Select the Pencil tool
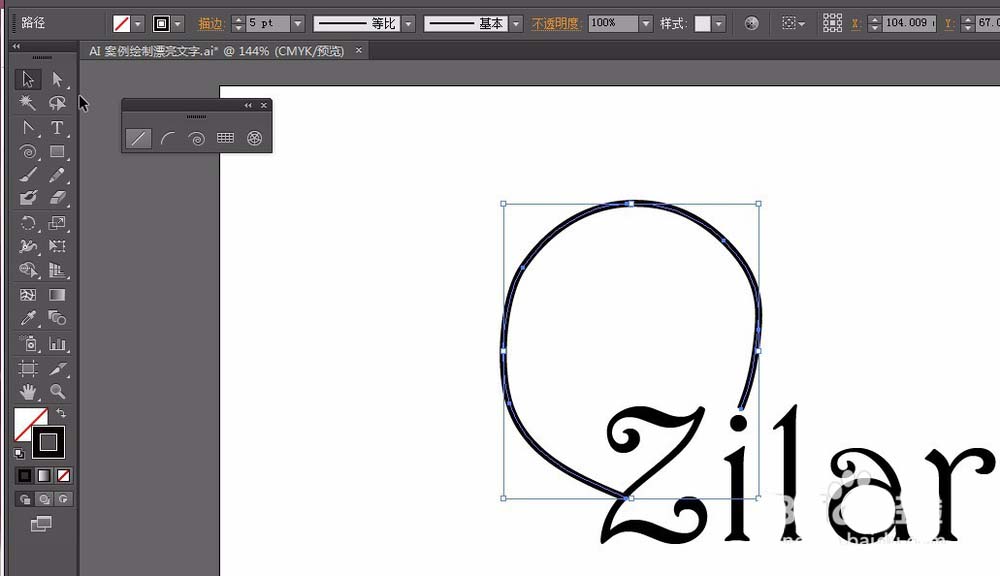This screenshot has height=576, width=1000. click(x=57, y=175)
